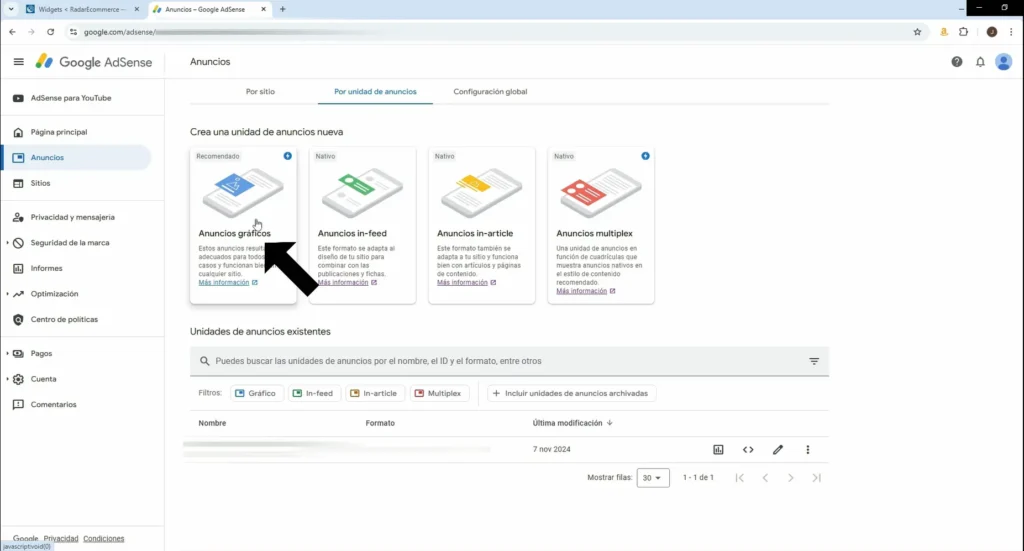Open the browser tab search dropdown

(10, 9)
